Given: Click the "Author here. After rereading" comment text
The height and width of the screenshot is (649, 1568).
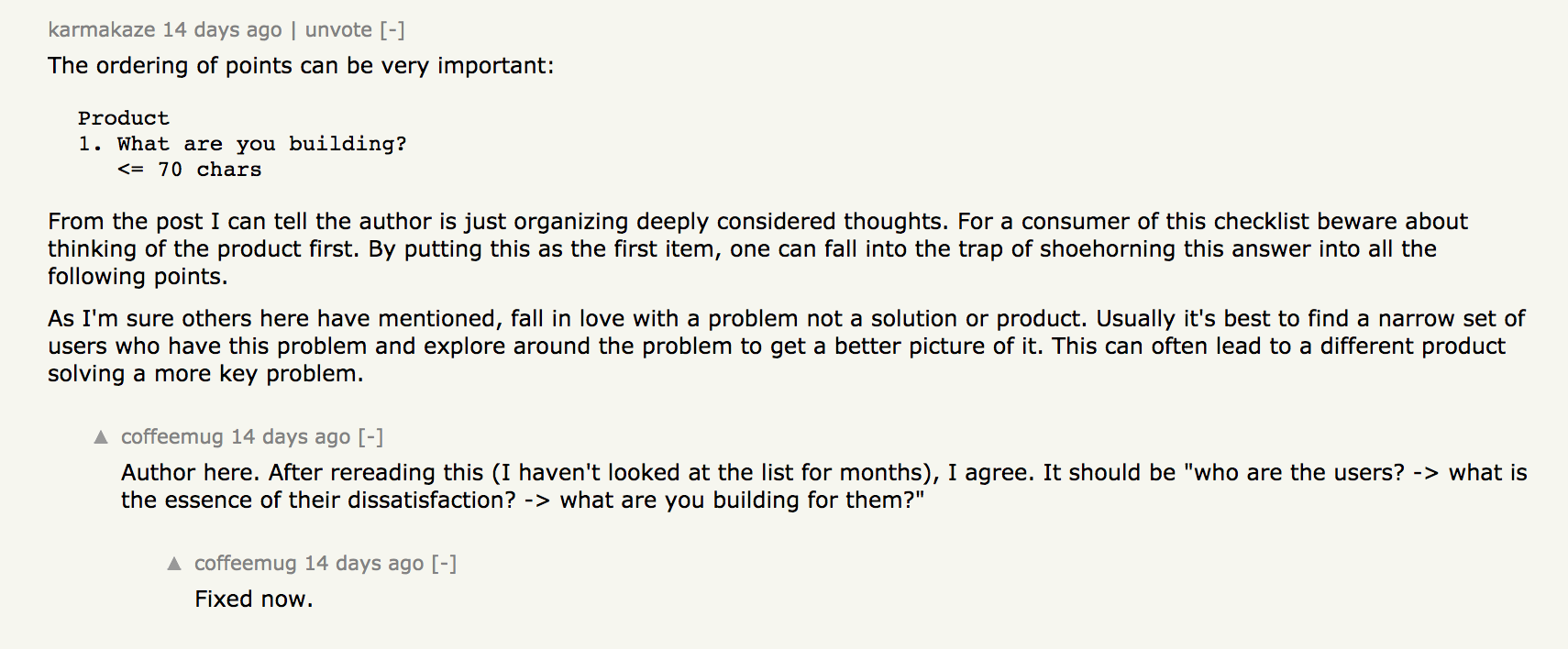Looking at the screenshot, I should [x=823, y=486].
